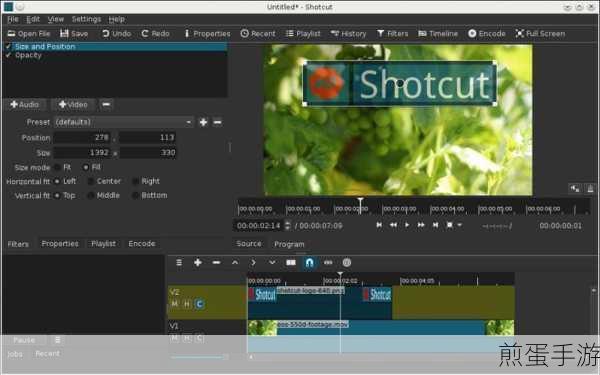Append clip with timeline plus icon

coord(197,262)
